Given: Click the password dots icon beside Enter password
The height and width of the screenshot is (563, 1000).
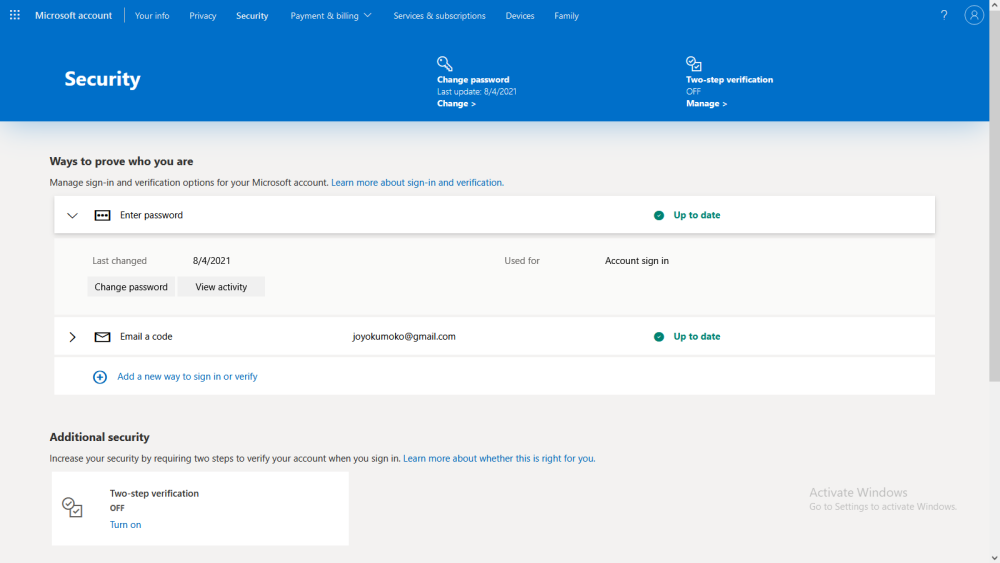Looking at the screenshot, I should (x=102, y=216).
